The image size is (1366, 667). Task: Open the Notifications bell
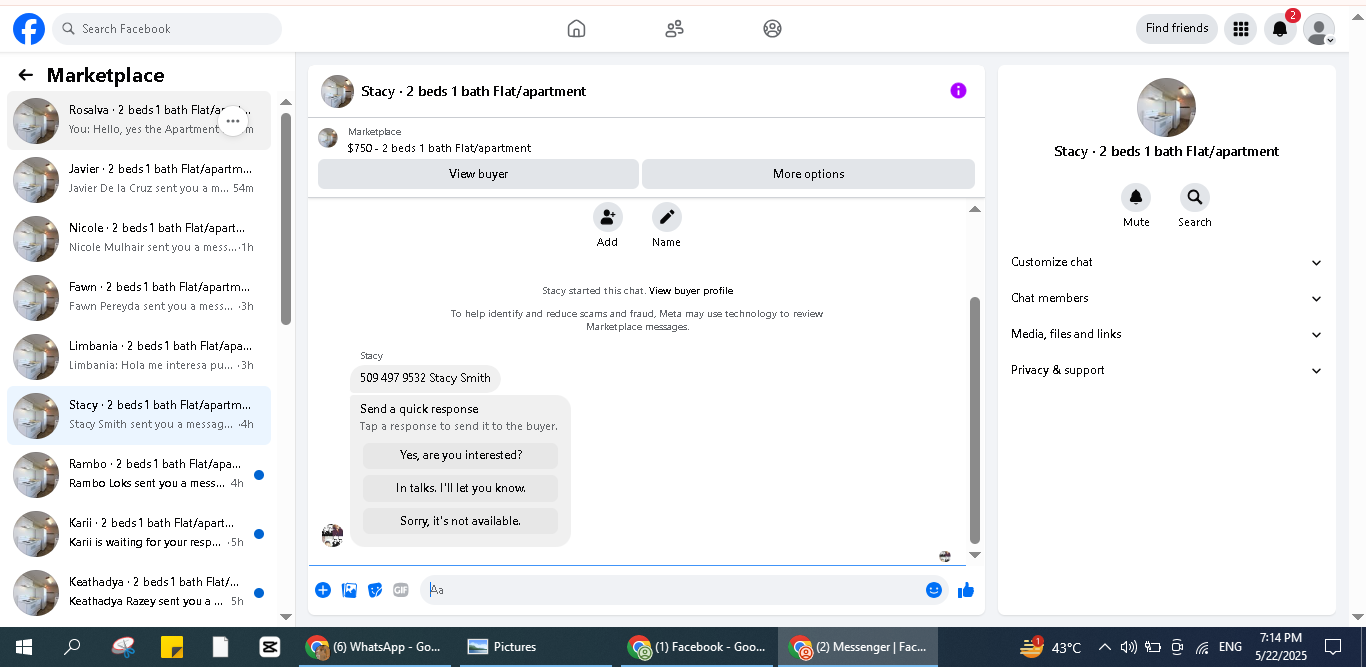tap(1280, 29)
